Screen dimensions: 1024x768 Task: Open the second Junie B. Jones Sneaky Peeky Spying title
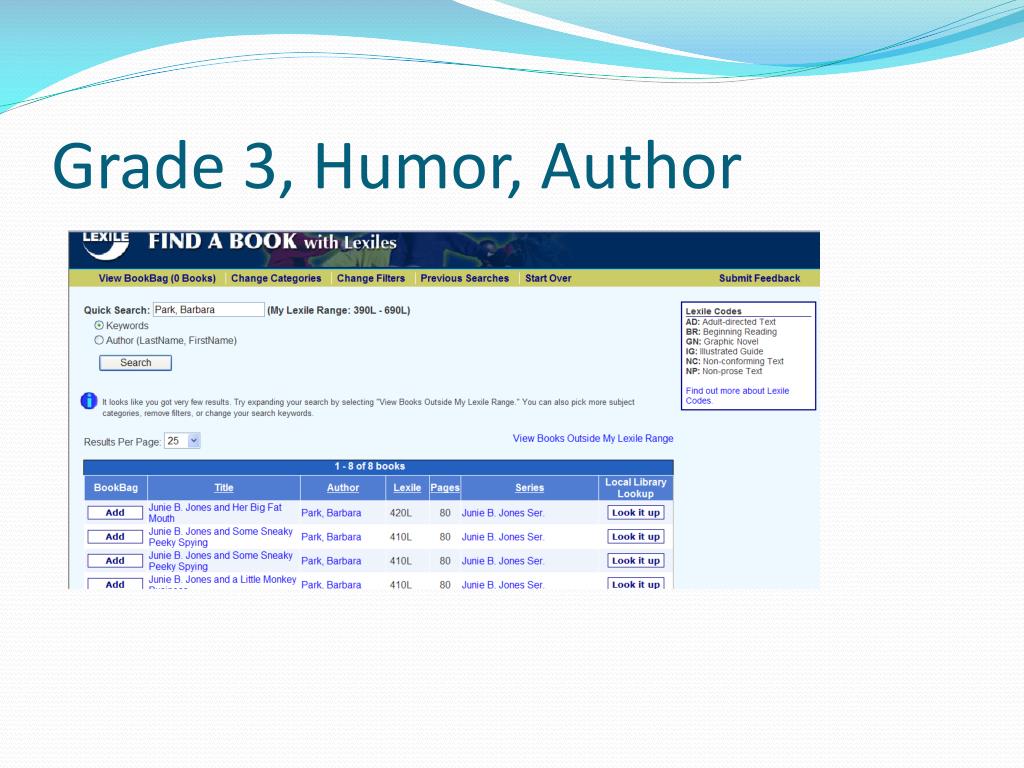pos(220,561)
